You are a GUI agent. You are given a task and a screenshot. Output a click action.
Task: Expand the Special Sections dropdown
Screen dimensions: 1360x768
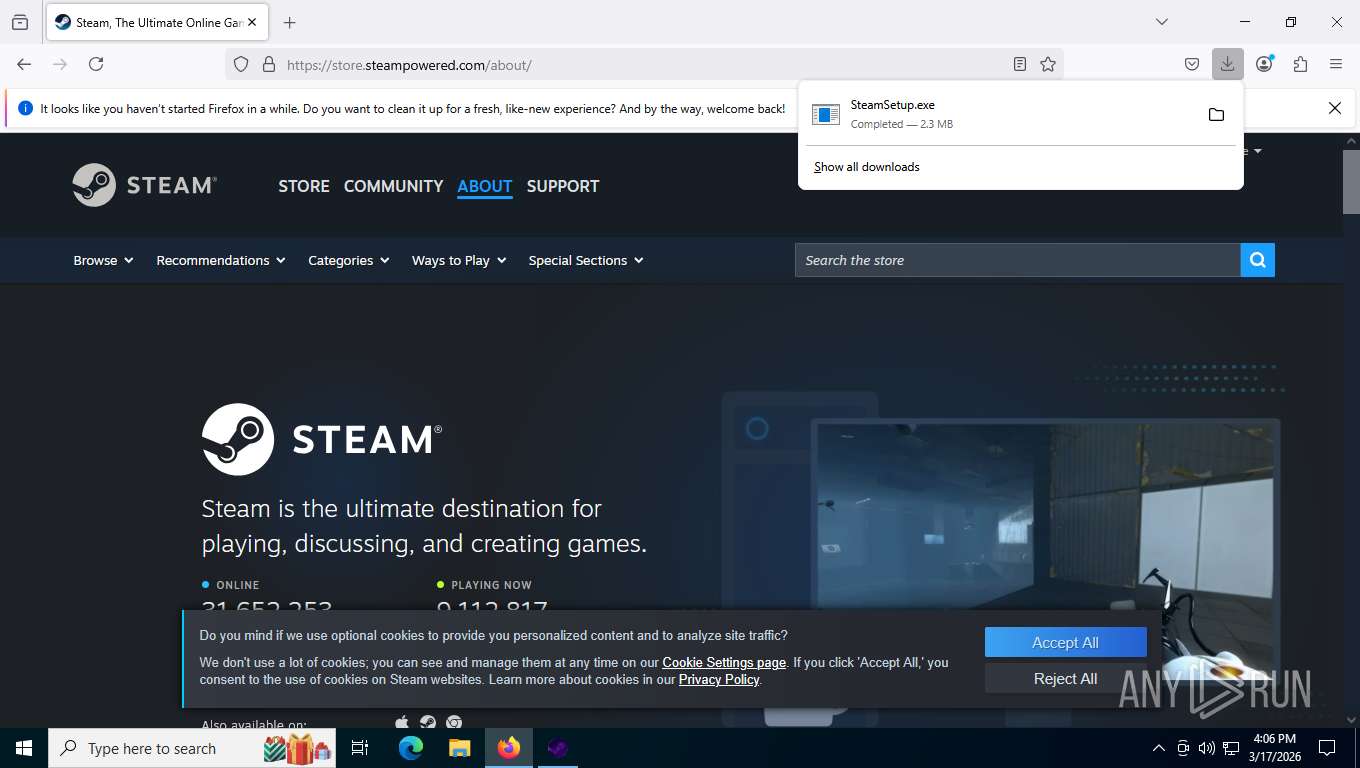[586, 260]
